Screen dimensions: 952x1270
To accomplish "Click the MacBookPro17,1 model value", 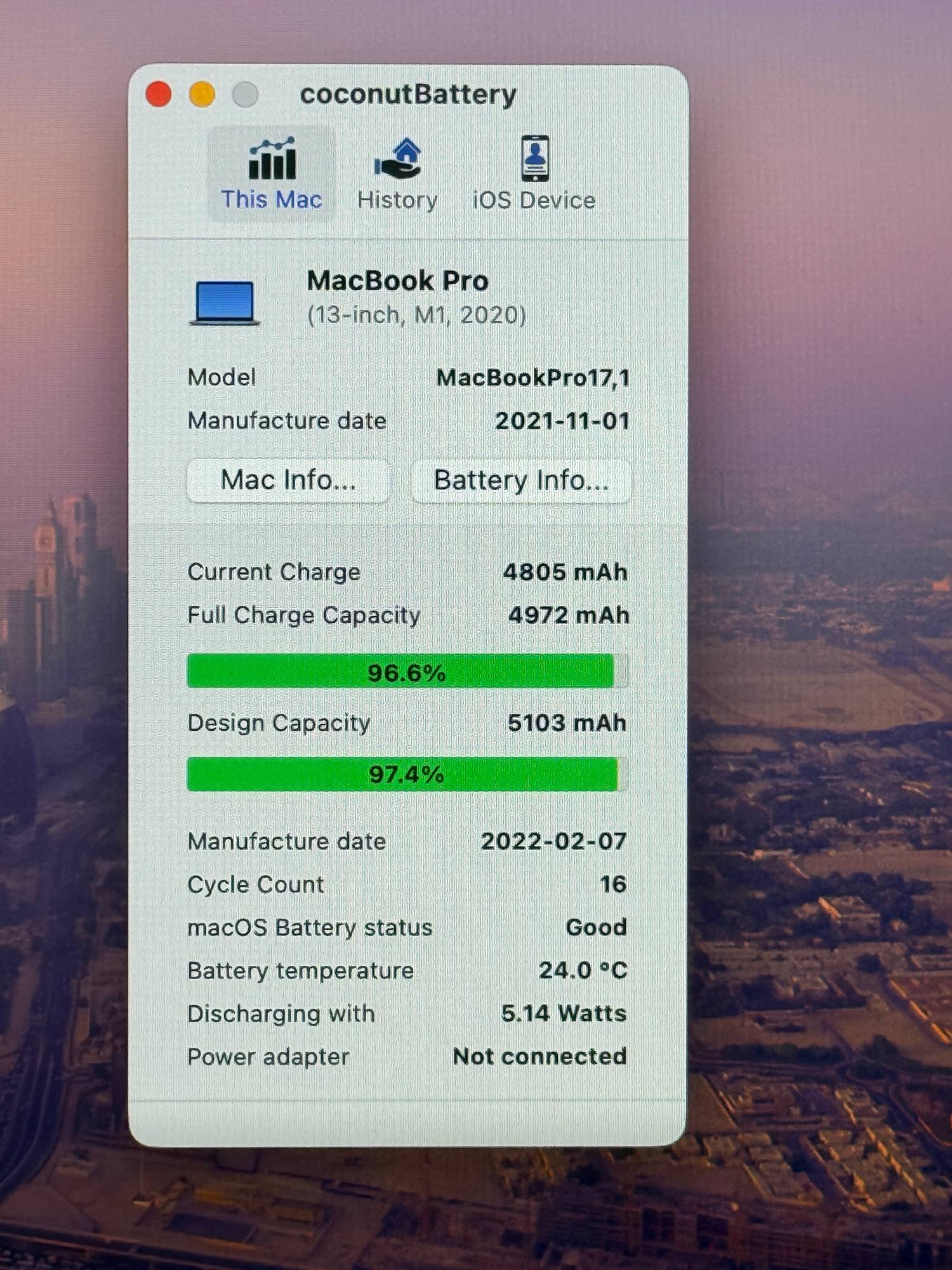I will click(533, 378).
